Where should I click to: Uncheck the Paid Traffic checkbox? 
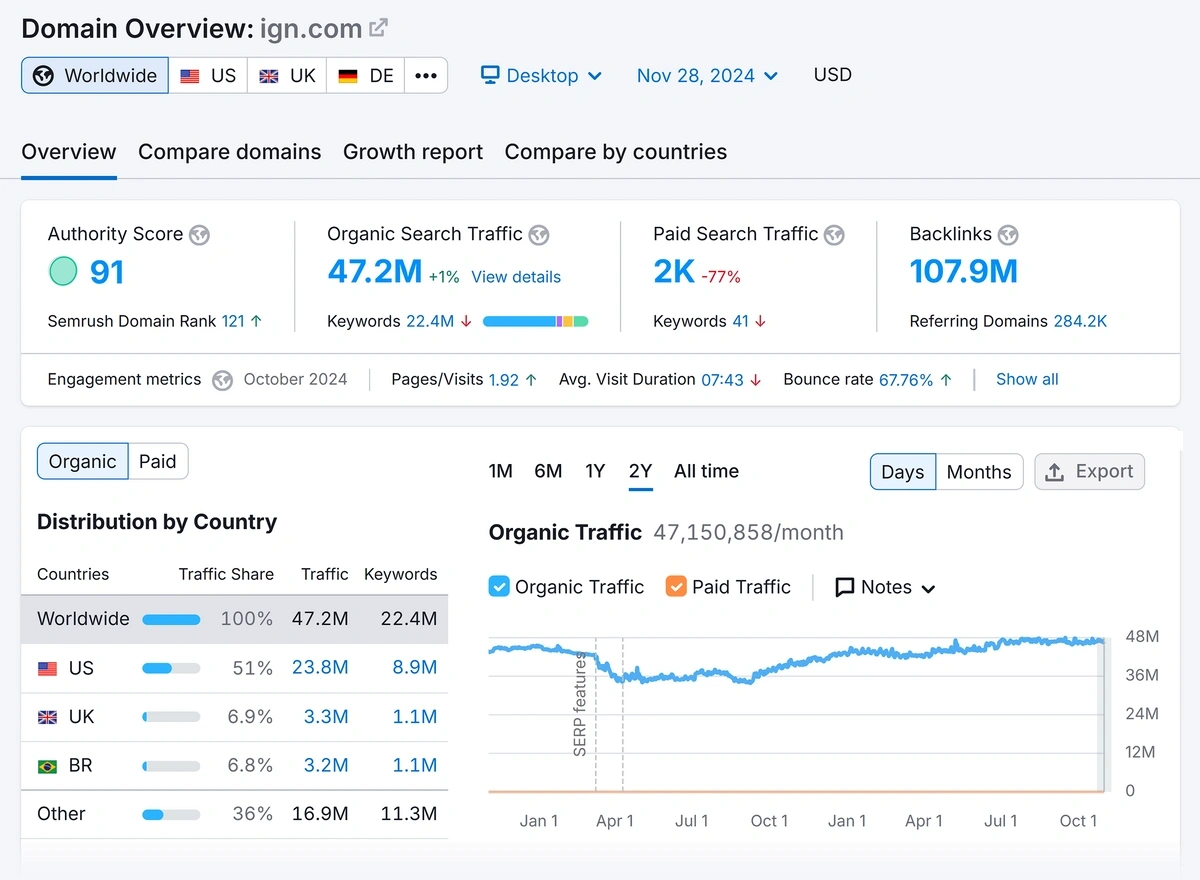pyautogui.click(x=676, y=587)
